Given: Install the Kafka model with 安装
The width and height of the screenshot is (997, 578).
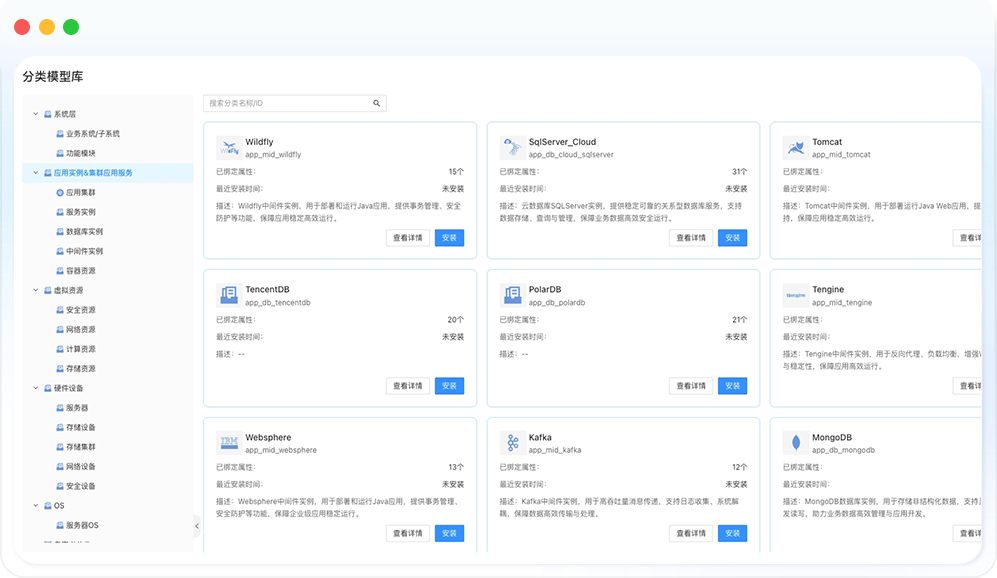Looking at the screenshot, I should 732,533.
